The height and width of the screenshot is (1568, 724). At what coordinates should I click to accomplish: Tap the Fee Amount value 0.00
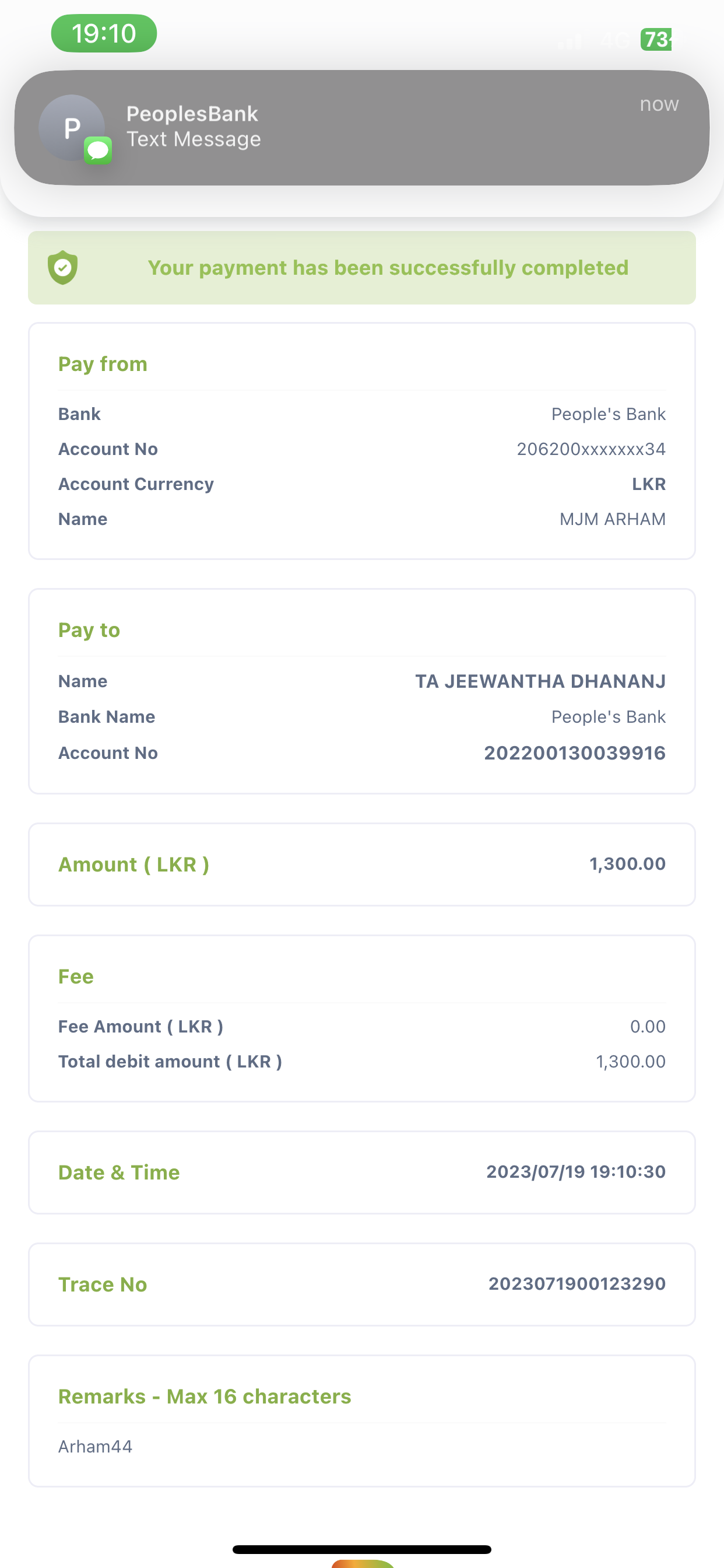click(x=647, y=1027)
